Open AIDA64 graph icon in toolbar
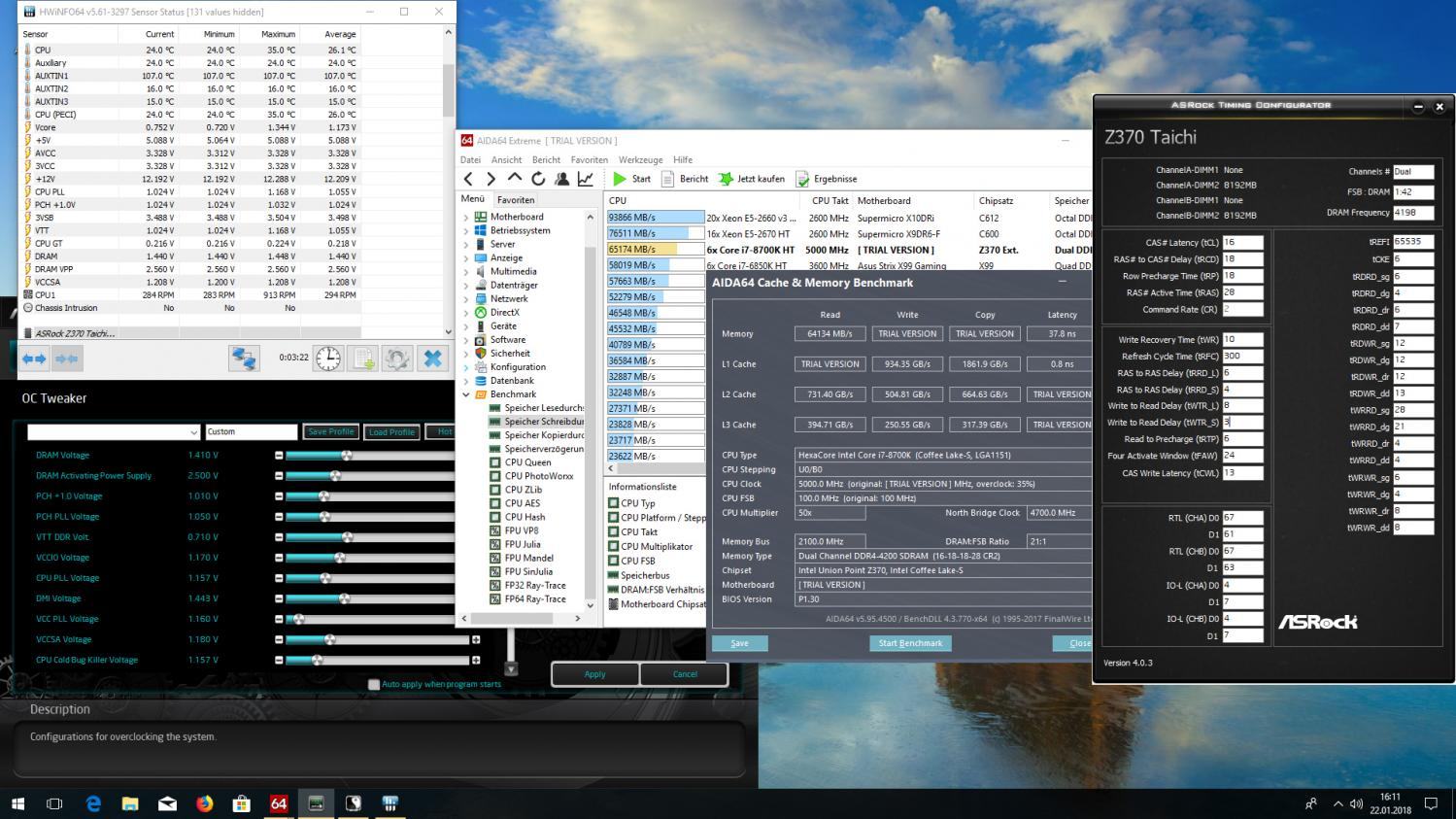This screenshot has height=819, width=1456. click(586, 179)
